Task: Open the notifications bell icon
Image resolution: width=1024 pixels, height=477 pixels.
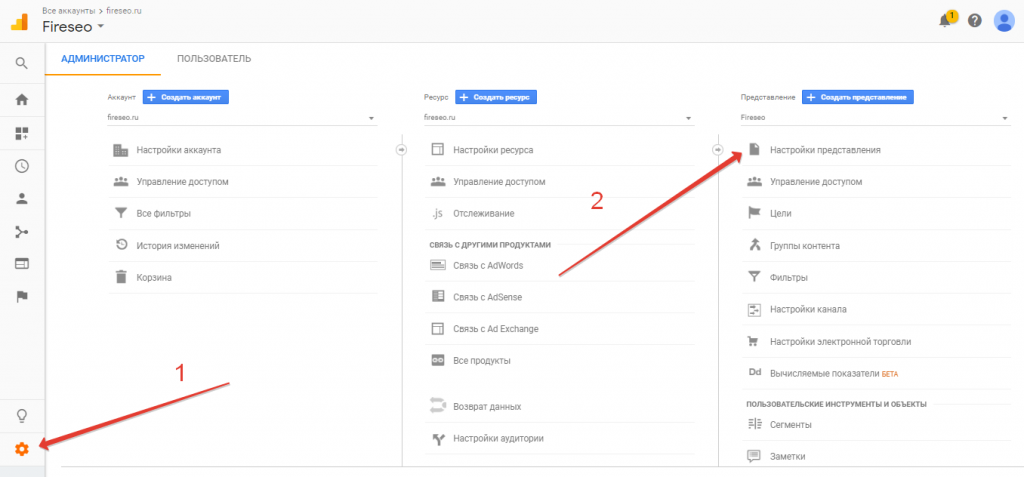Action: [944, 21]
